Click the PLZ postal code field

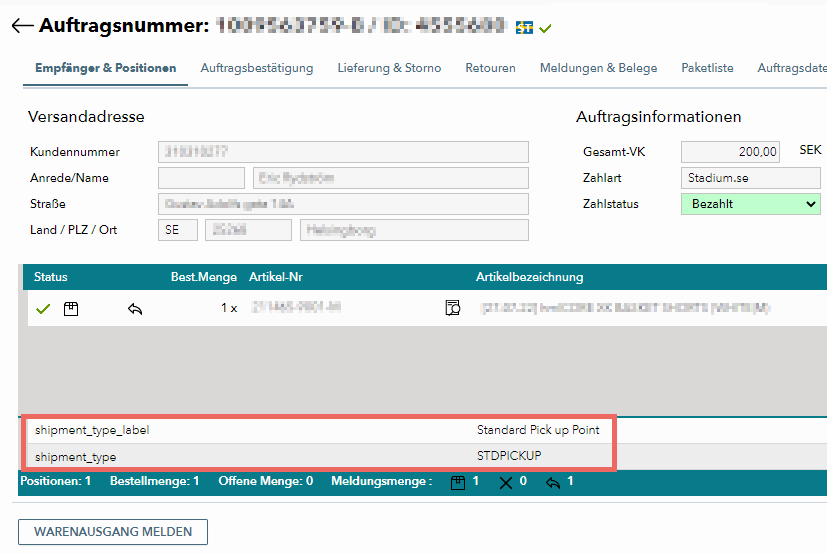(248, 230)
